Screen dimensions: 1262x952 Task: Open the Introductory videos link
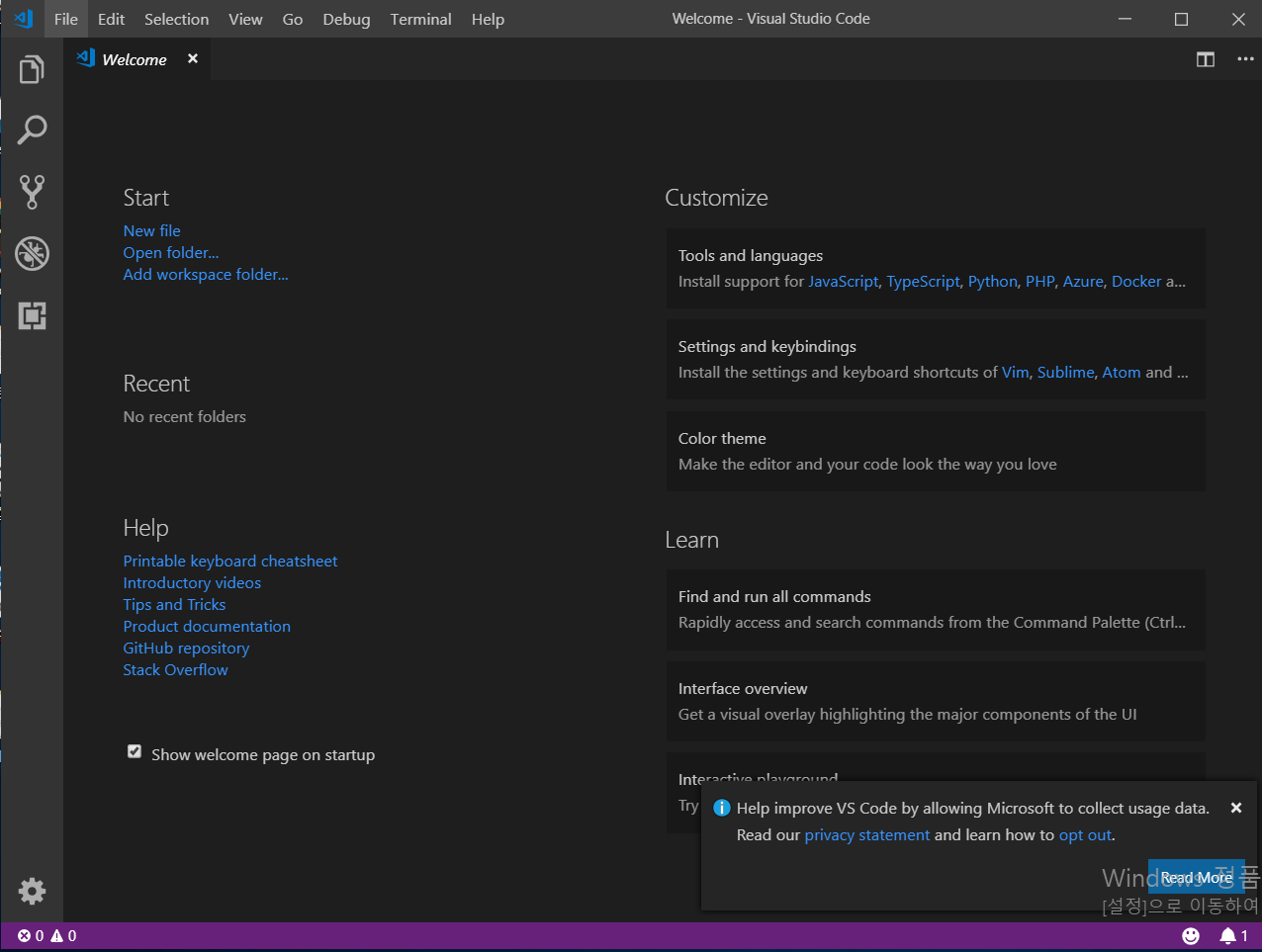pyautogui.click(x=192, y=582)
